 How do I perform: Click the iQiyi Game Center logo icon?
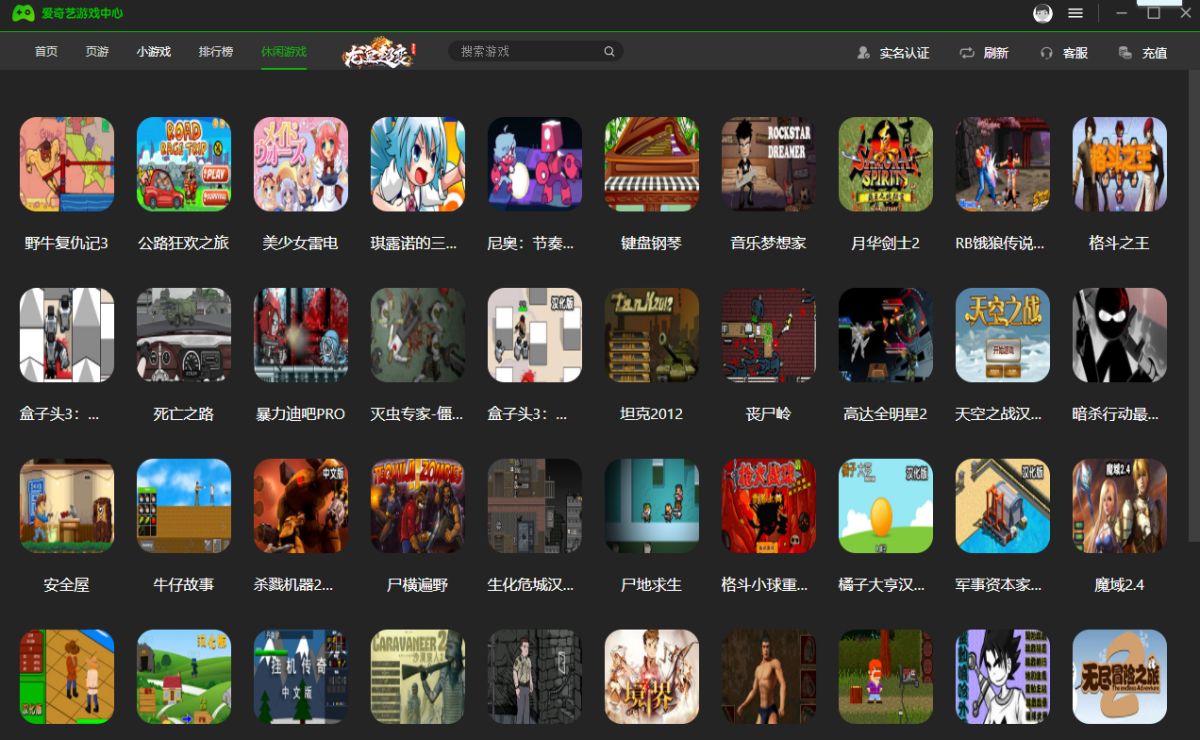pos(21,14)
